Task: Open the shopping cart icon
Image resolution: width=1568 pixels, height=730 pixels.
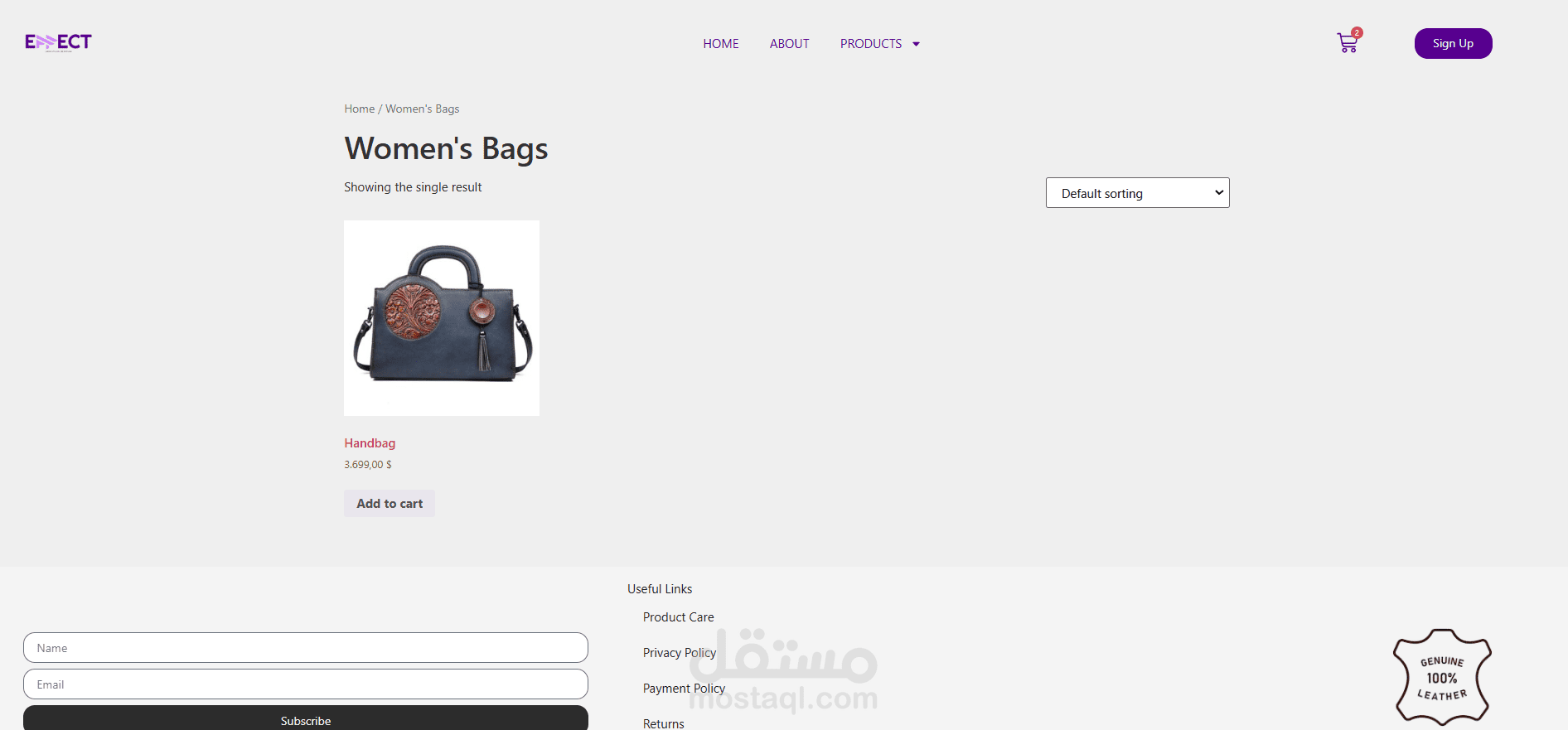Action: pos(1348,44)
